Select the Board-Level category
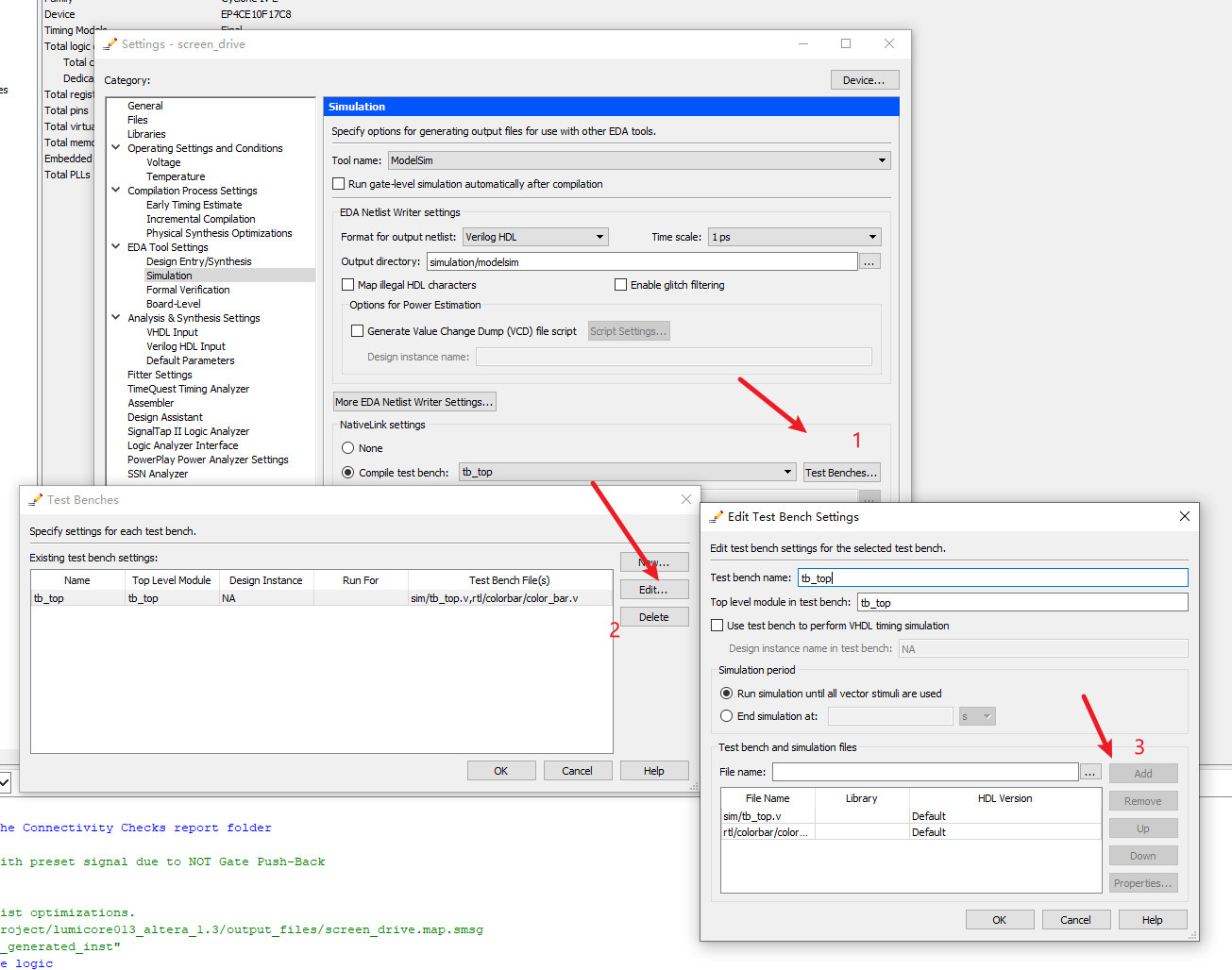The width and height of the screenshot is (1232, 970). click(x=173, y=303)
